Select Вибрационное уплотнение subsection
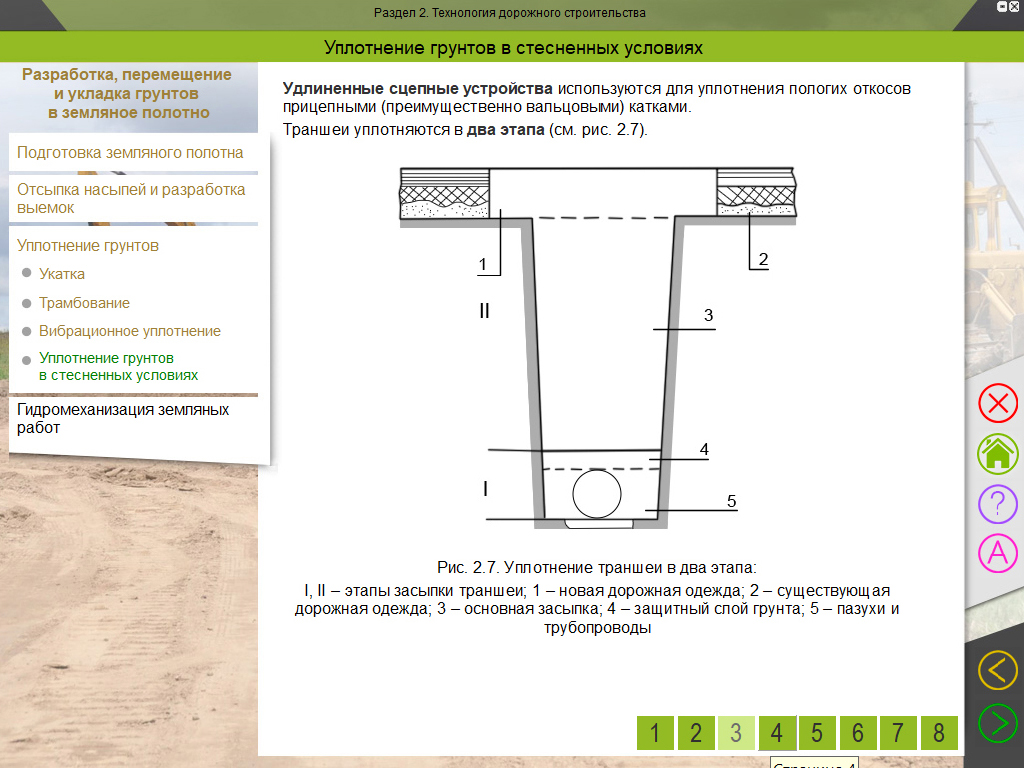 tap(129, 331)
